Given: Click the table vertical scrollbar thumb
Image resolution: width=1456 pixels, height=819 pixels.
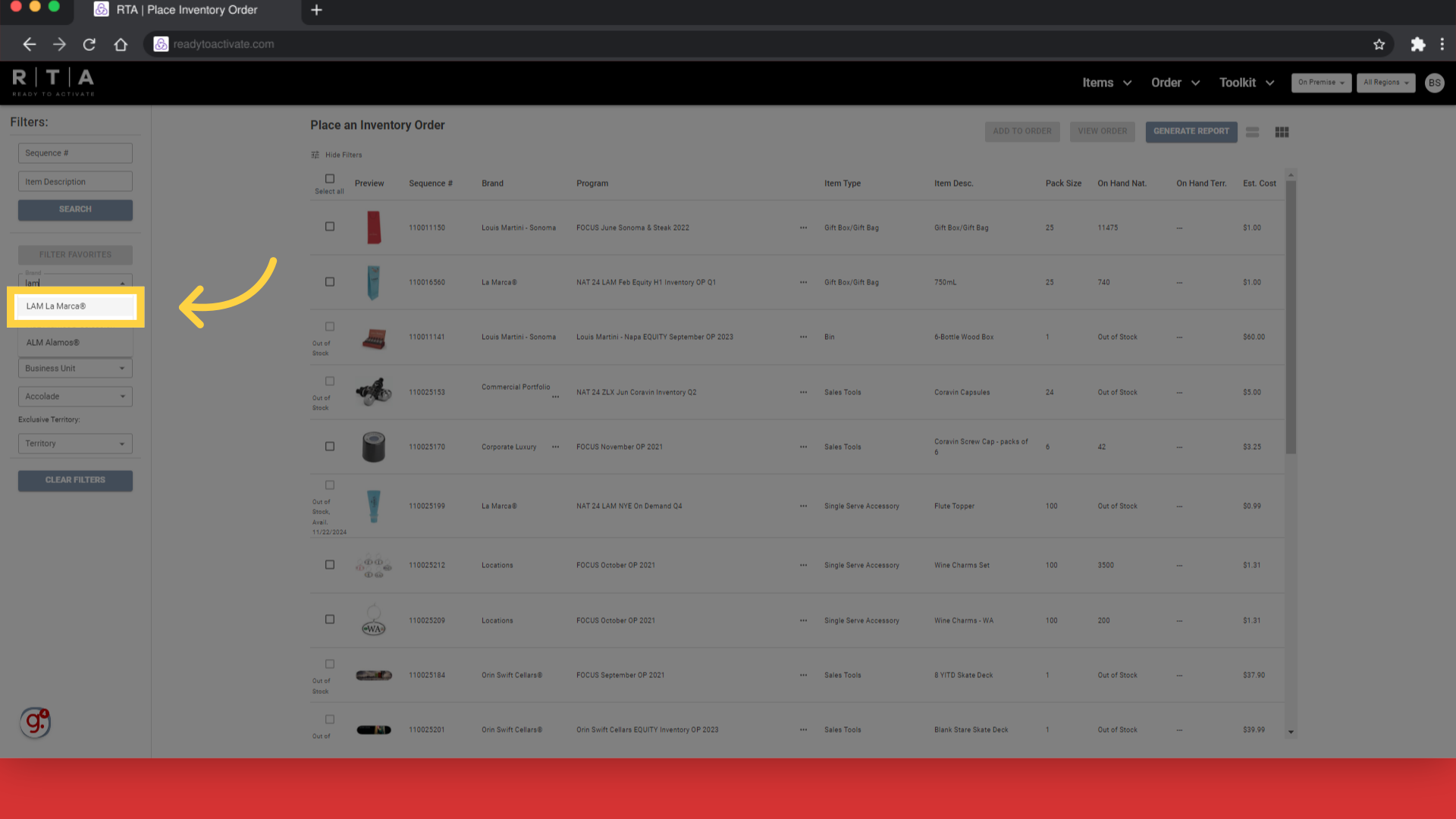Looking at the screenshot, I should (1291, 317).
